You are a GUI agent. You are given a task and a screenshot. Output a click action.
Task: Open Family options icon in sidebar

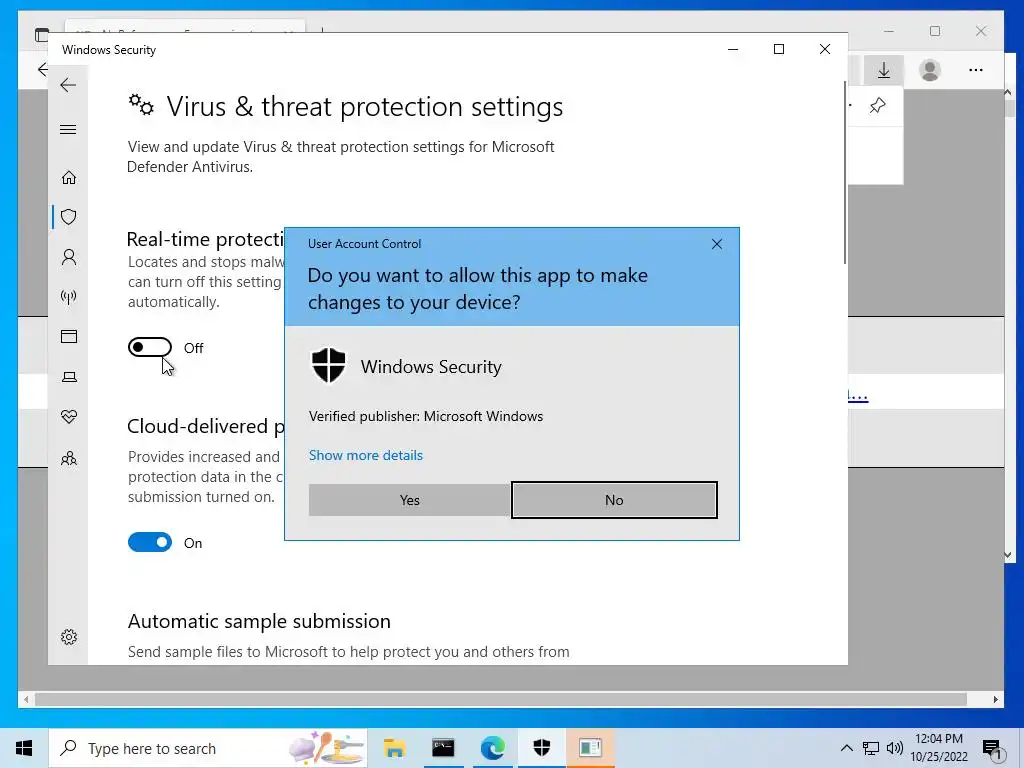[x=69, y=458]
